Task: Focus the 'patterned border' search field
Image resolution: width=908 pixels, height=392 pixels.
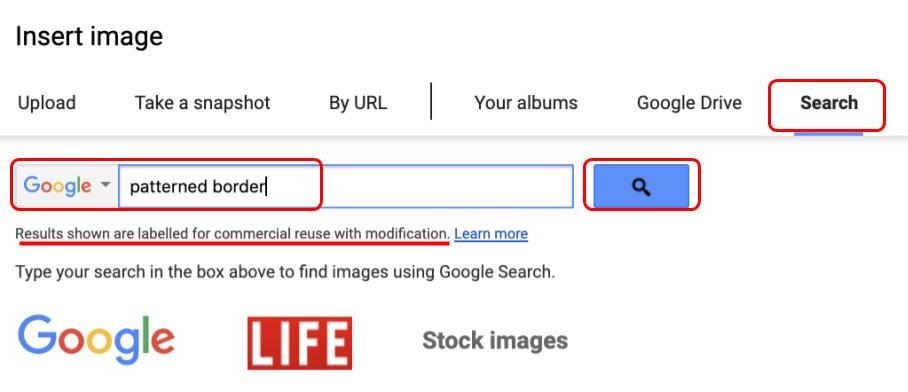Action: [346, 186]
